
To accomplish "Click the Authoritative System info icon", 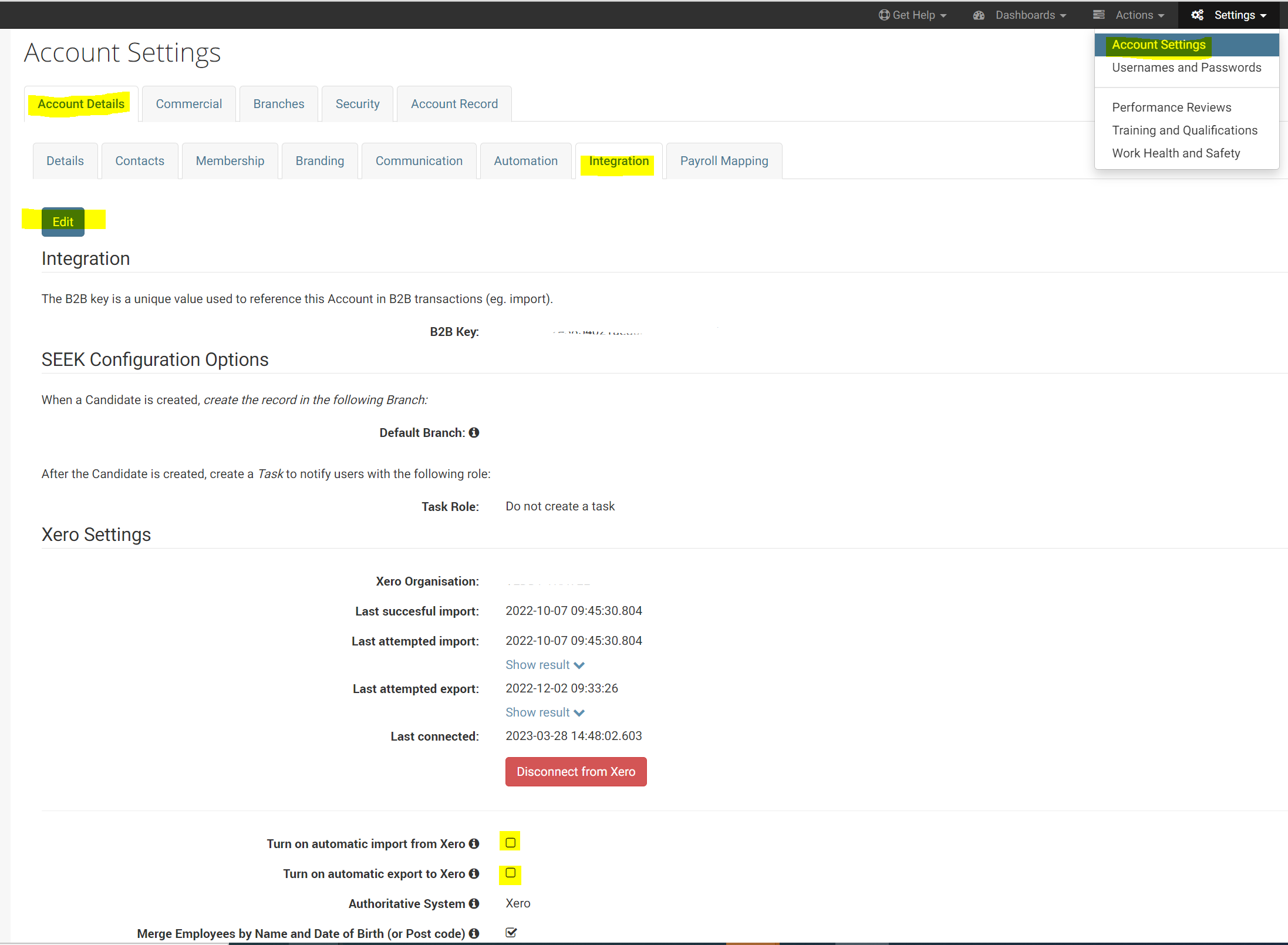I will point(474,904).
